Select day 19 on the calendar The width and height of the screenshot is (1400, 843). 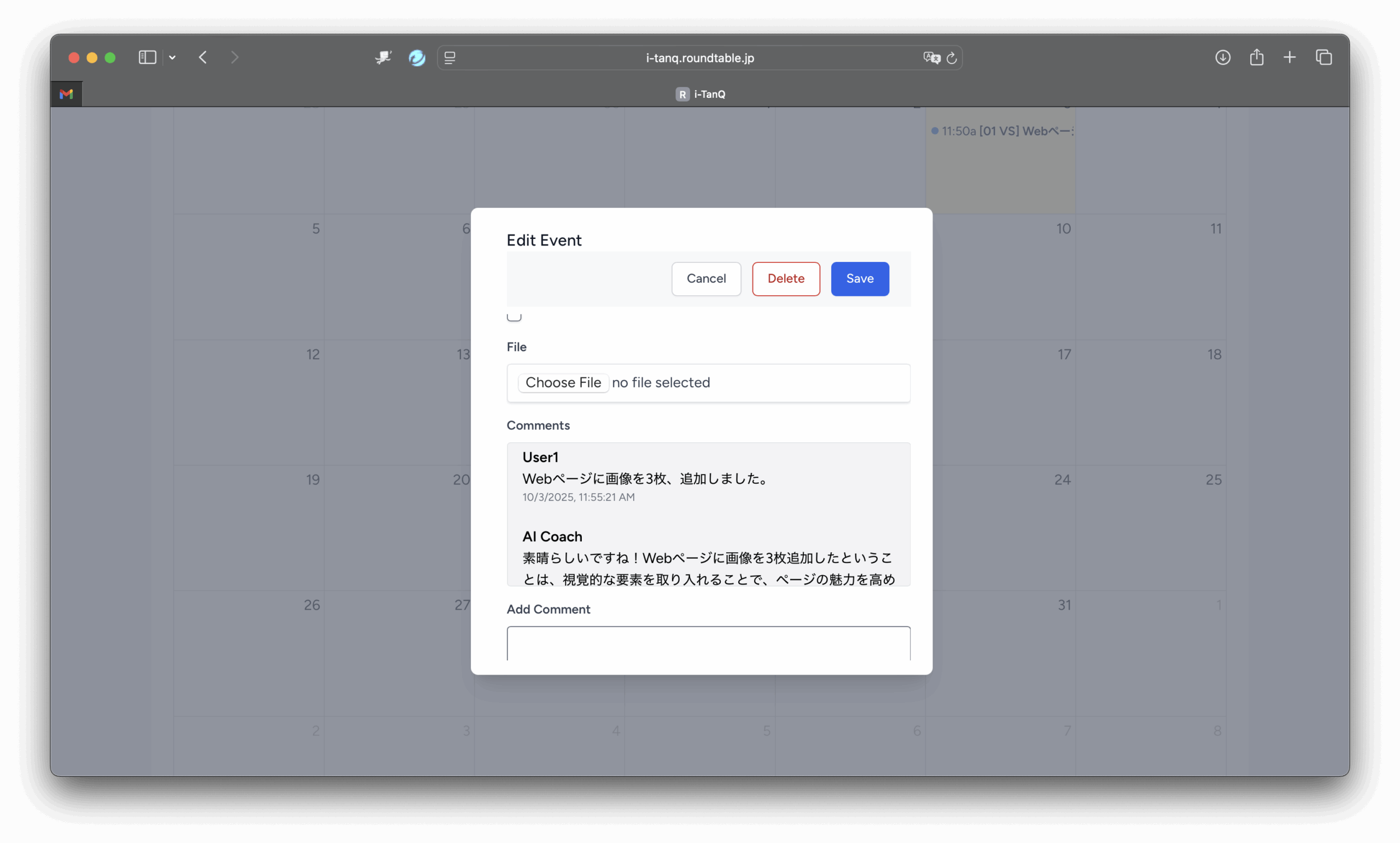(x=312, y=479)
